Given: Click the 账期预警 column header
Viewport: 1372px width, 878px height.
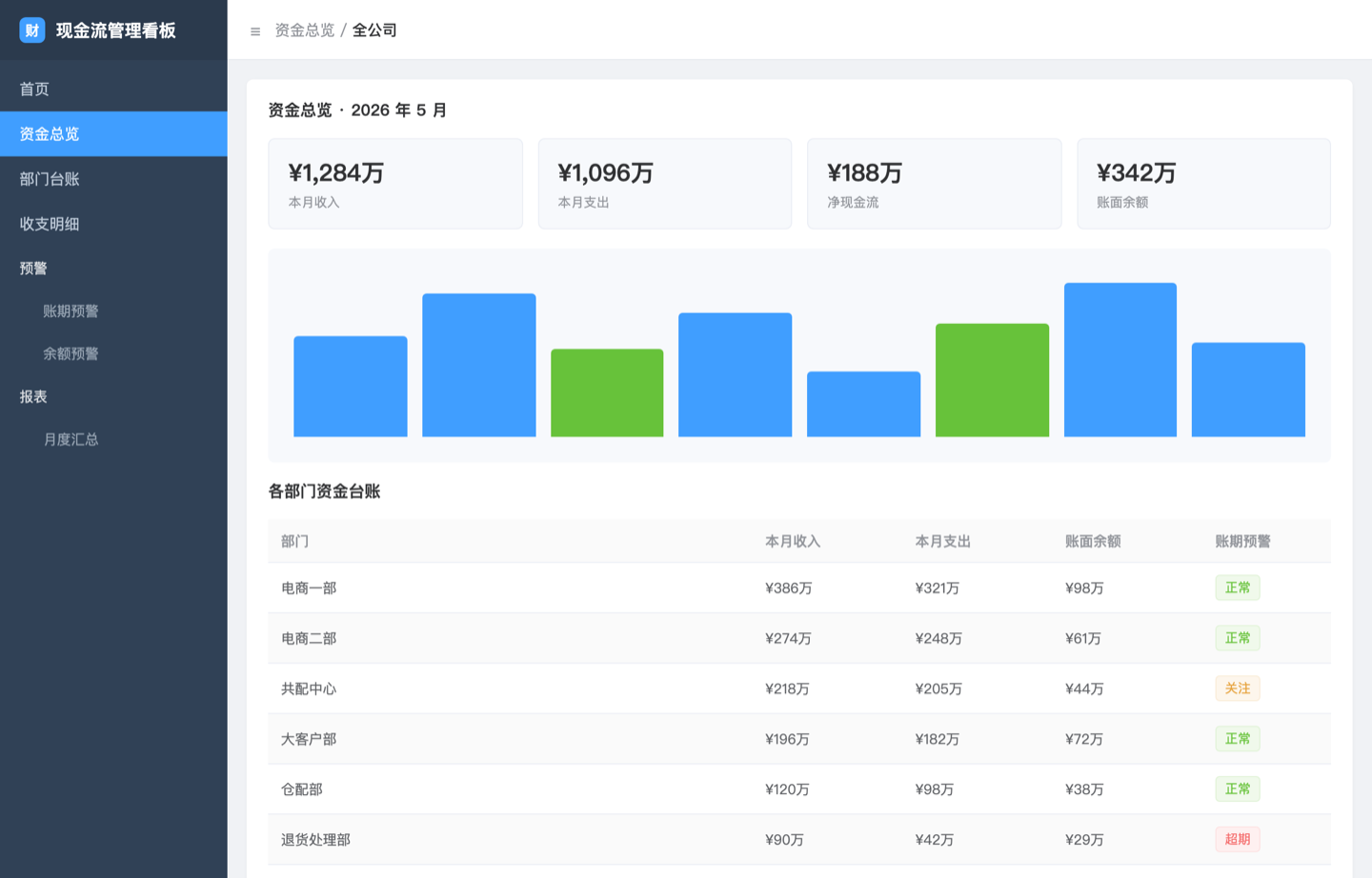Looking at the screenshot, I should [x=1242, y=541].
